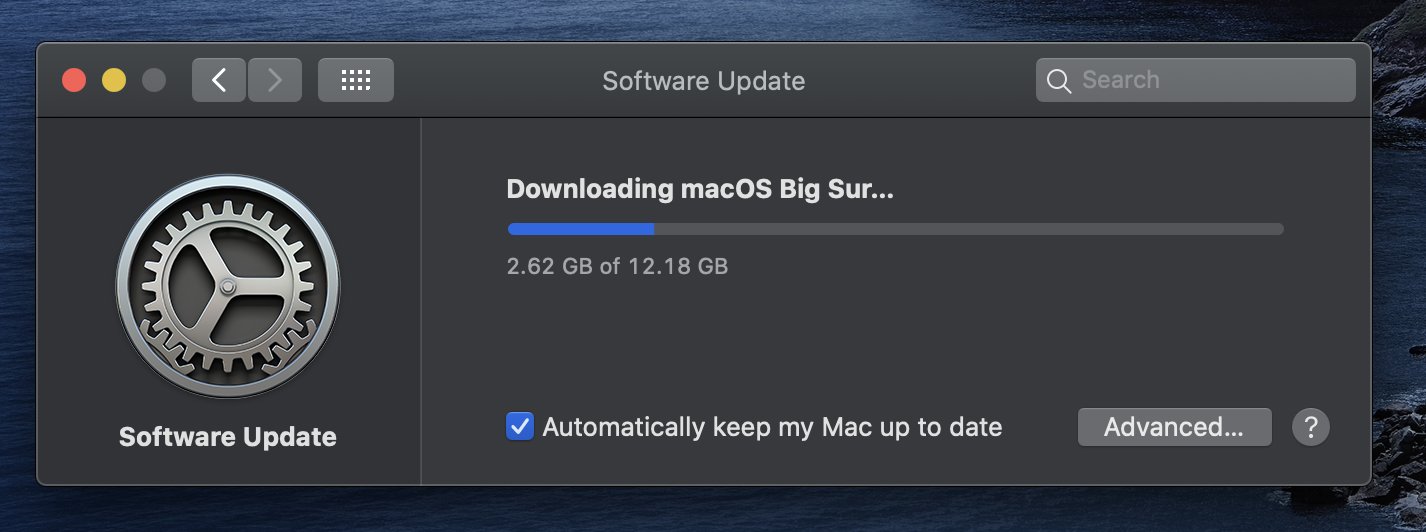Go back to previous preferences pane
This screenshot has width=1426, height=532.
pos(219,80)
